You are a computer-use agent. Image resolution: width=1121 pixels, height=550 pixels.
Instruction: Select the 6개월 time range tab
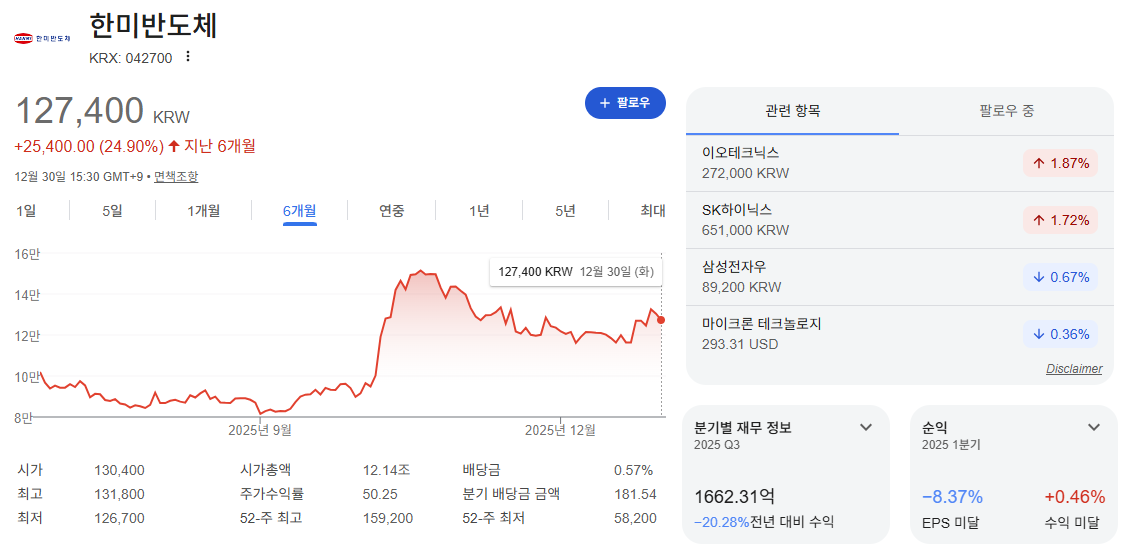point(300,210)
